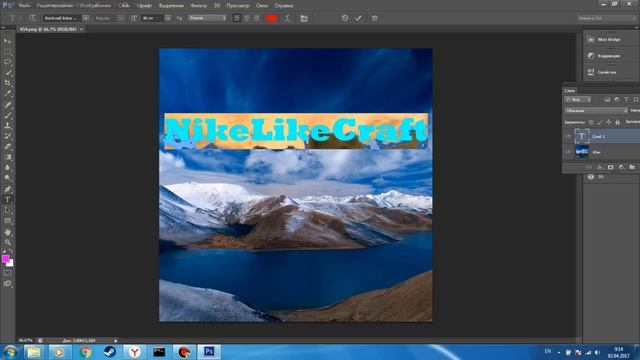Open the warped text dialog
Viewport: 640px width, 360px height.
(x=287, y=18)
